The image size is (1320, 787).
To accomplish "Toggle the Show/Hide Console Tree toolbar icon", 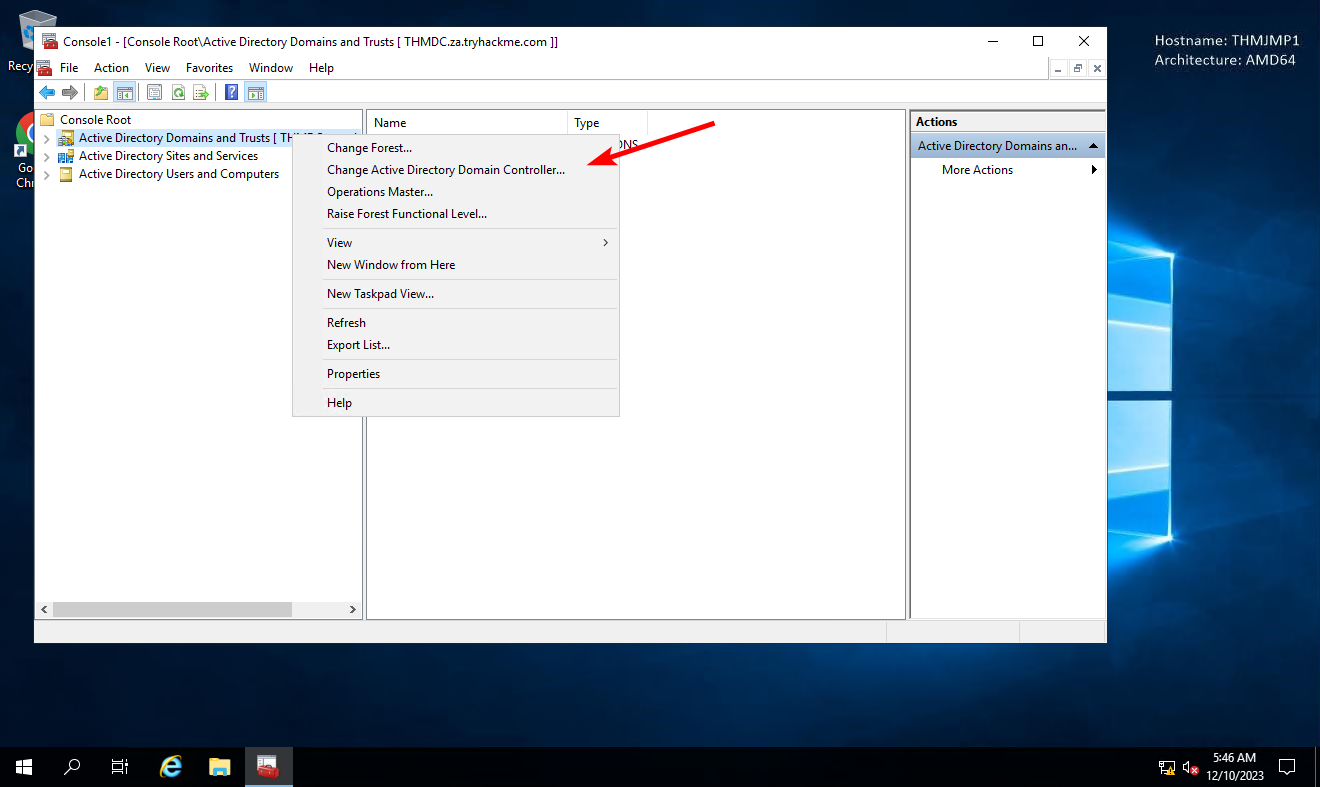I will pos(124,93).
